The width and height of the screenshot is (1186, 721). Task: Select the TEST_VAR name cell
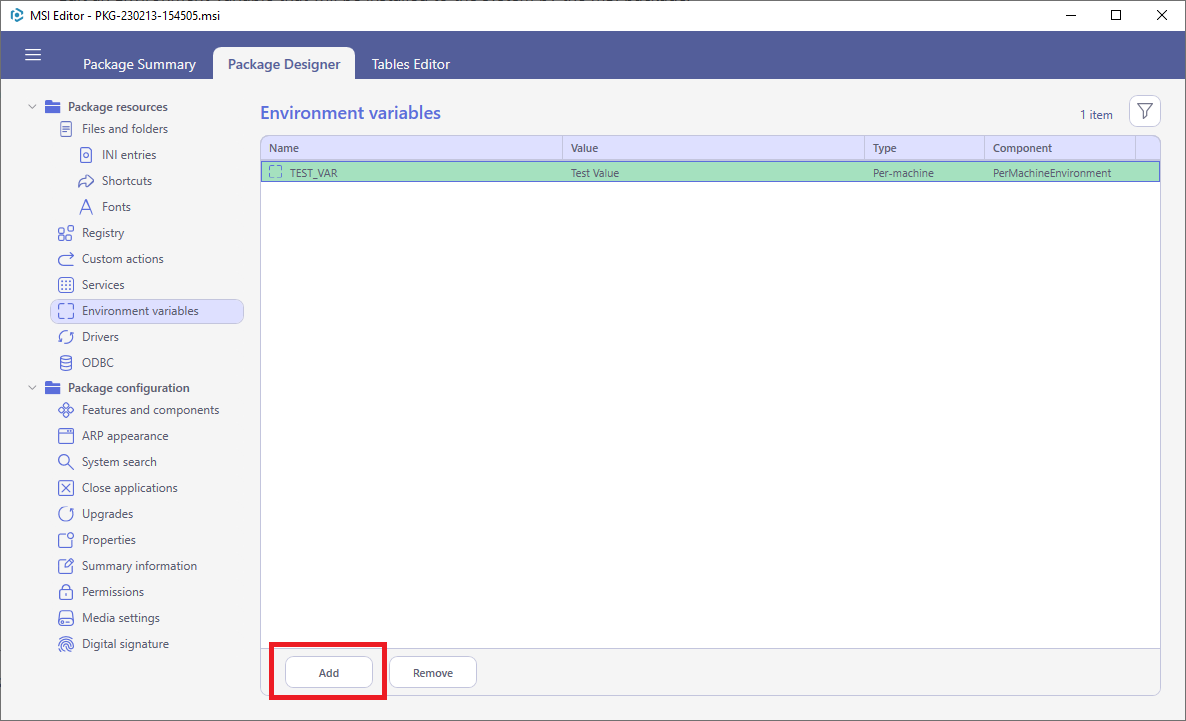(x=313, y=173)
